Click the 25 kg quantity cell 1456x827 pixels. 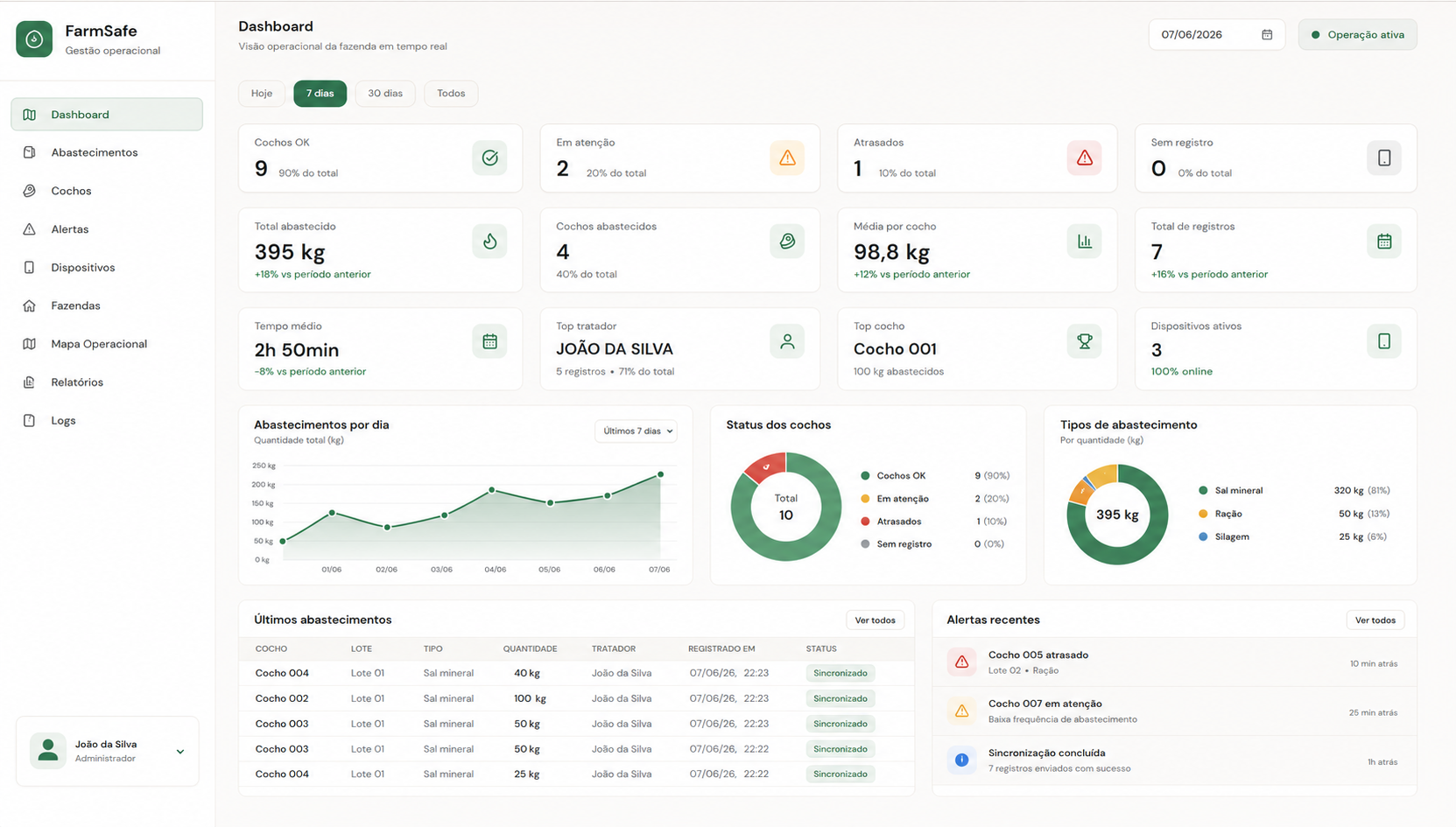527,774
